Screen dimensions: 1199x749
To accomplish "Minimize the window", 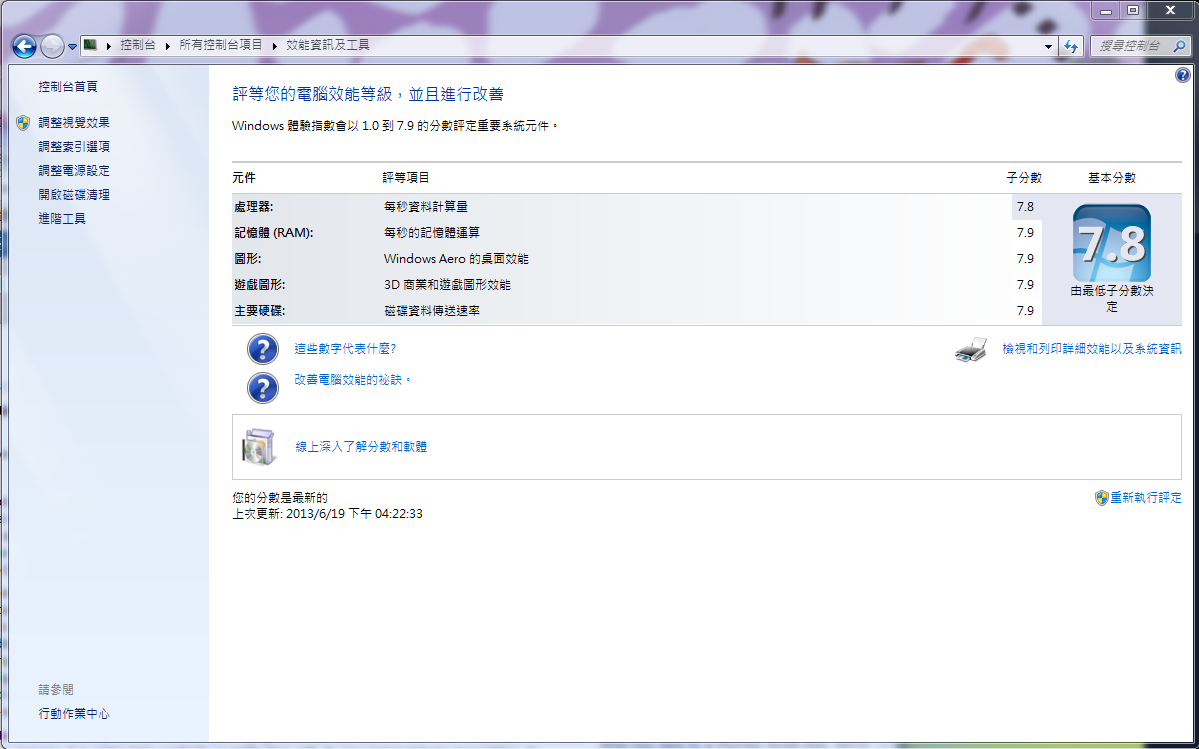I will point(1106,11).
